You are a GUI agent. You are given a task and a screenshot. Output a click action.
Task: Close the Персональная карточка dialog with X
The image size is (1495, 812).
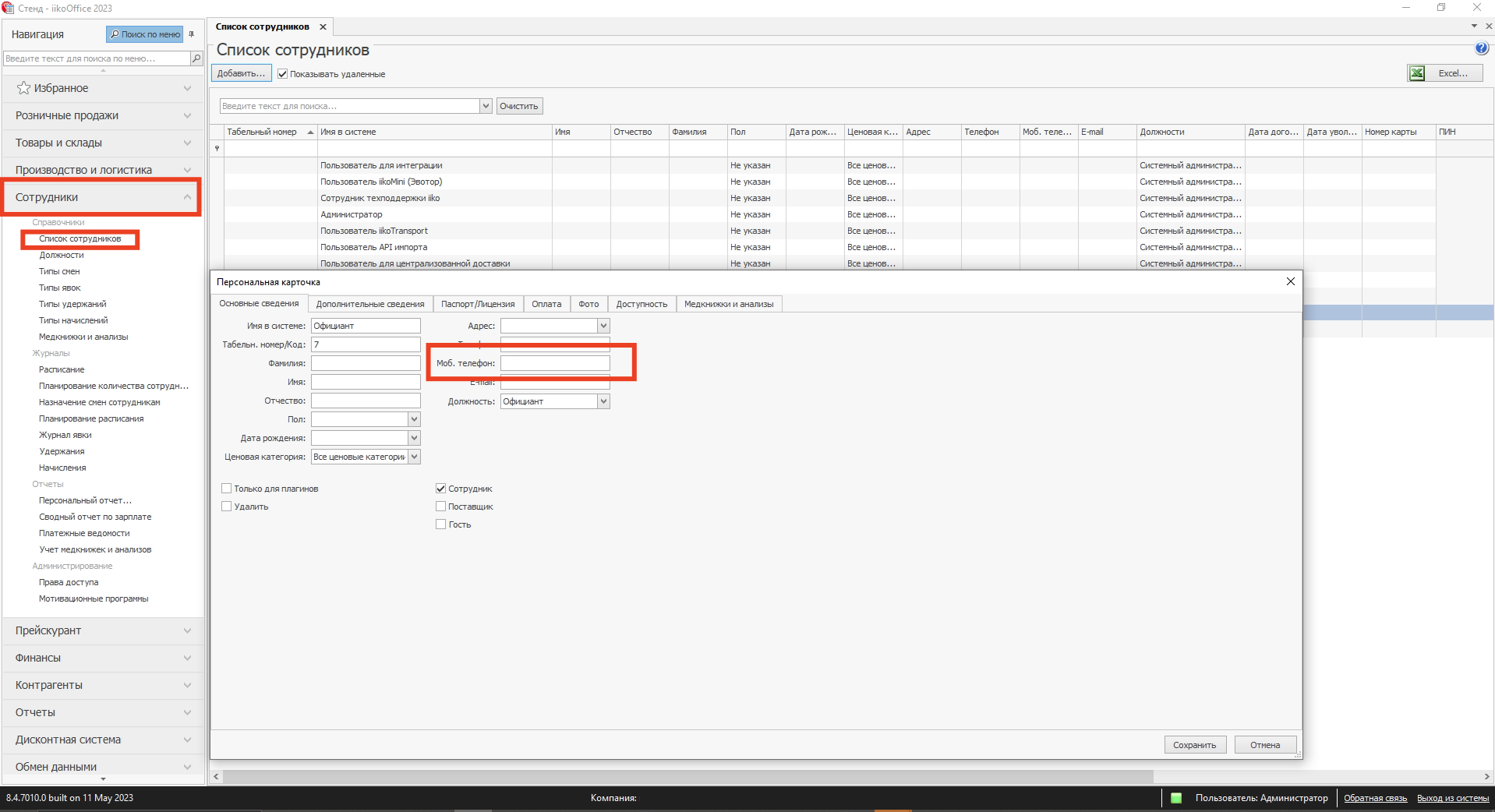[1290, 281]
